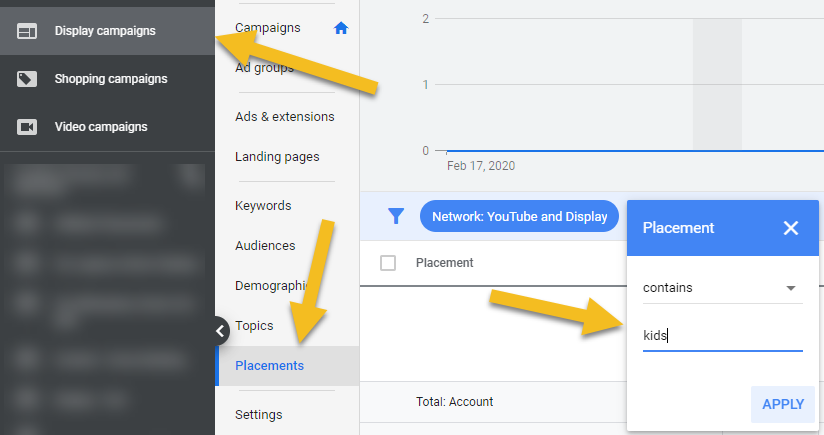The width and height of the screenshot is (824, 435).
Task: Close the Placement filter popup
Action: click(791, 228)
